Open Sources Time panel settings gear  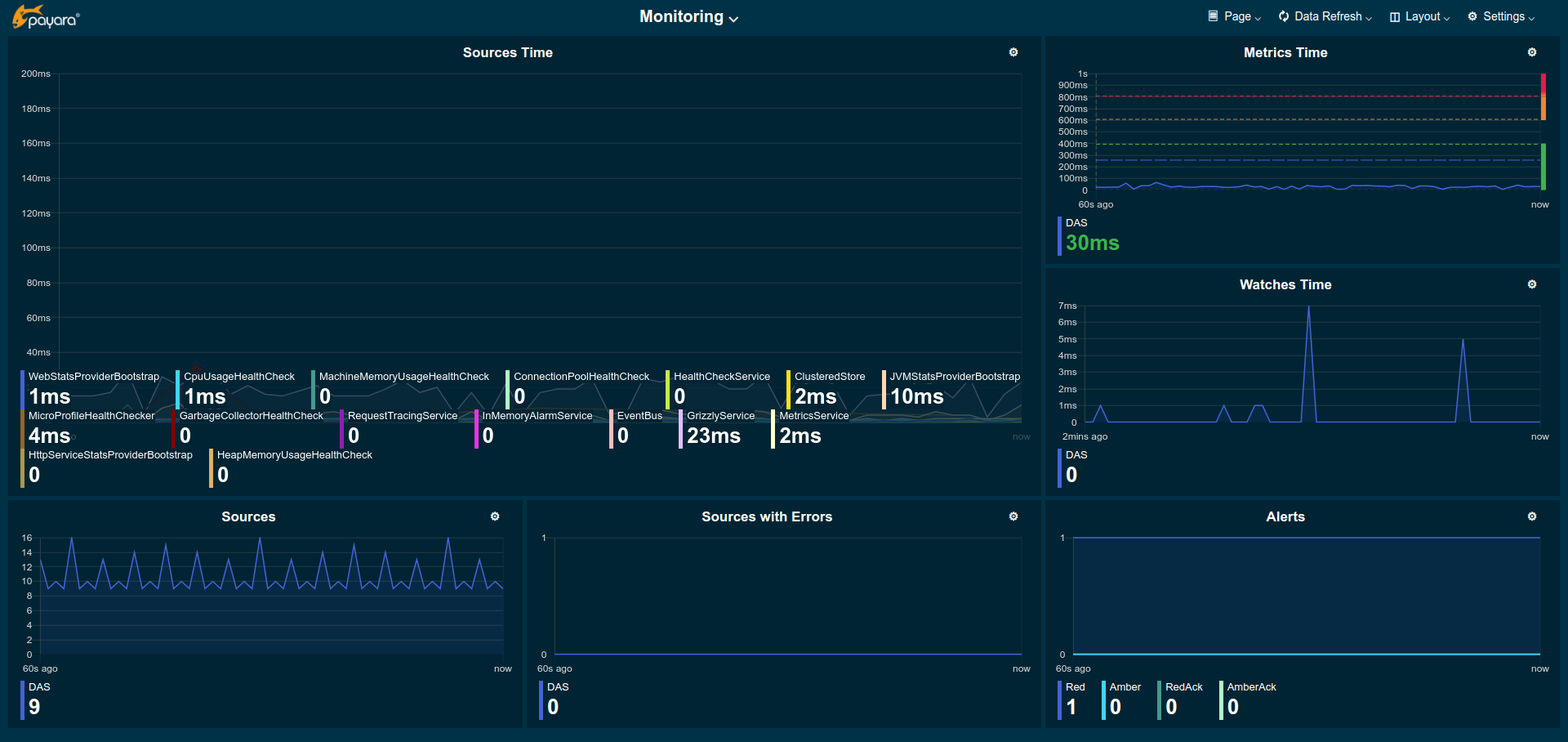(1013, 52)
